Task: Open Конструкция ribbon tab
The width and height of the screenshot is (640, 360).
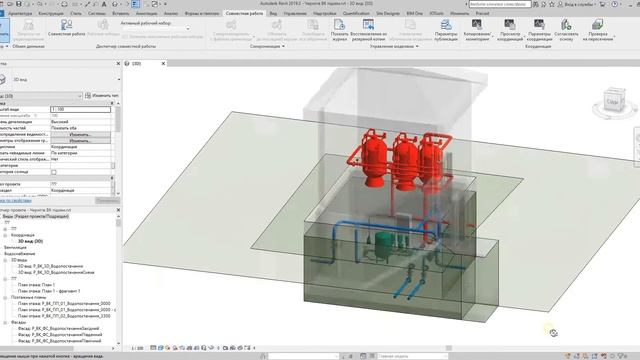Action: pyautogui.click(x=51, y=13)
